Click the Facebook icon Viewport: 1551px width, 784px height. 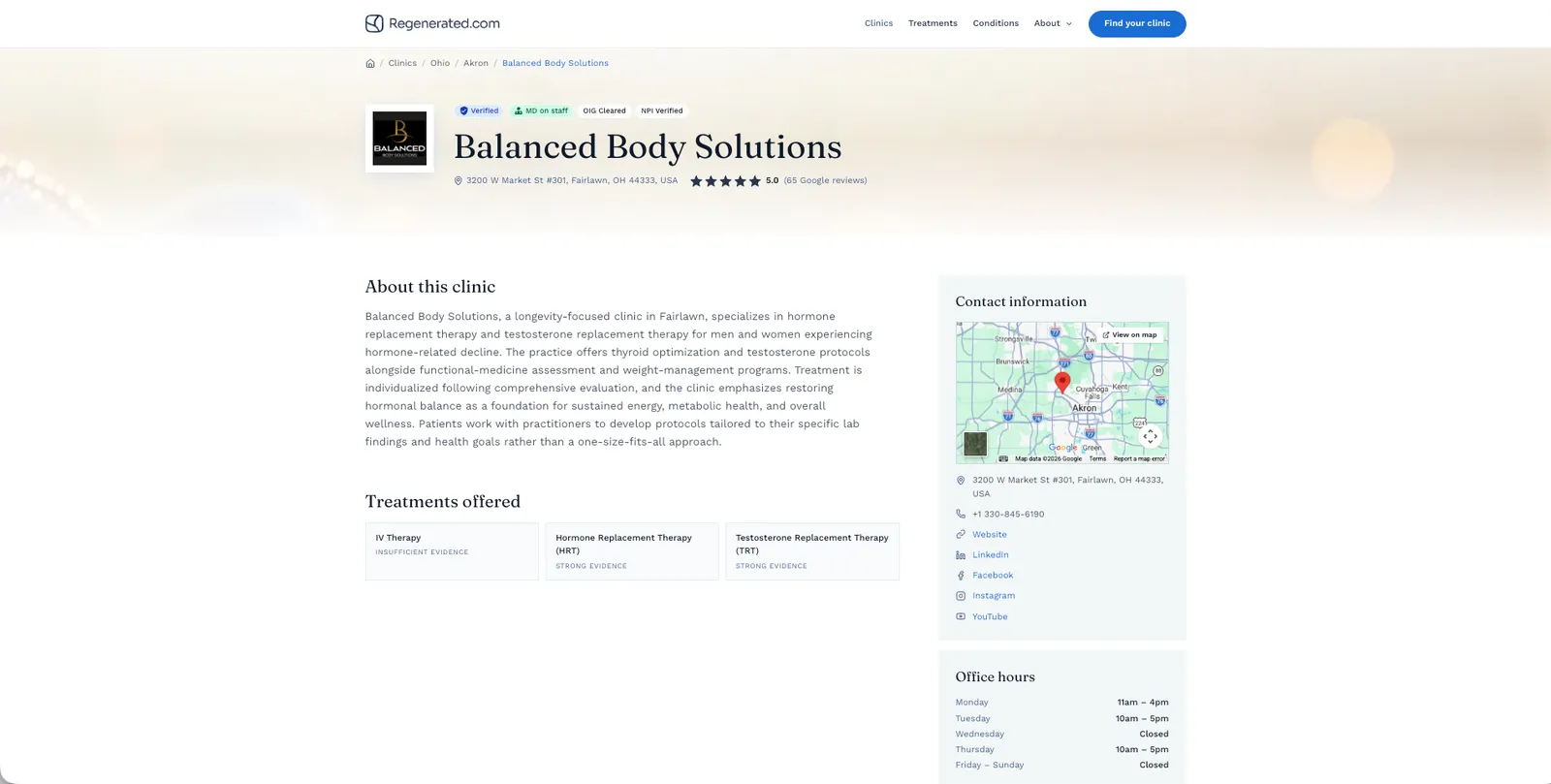[x=961, y=575]
